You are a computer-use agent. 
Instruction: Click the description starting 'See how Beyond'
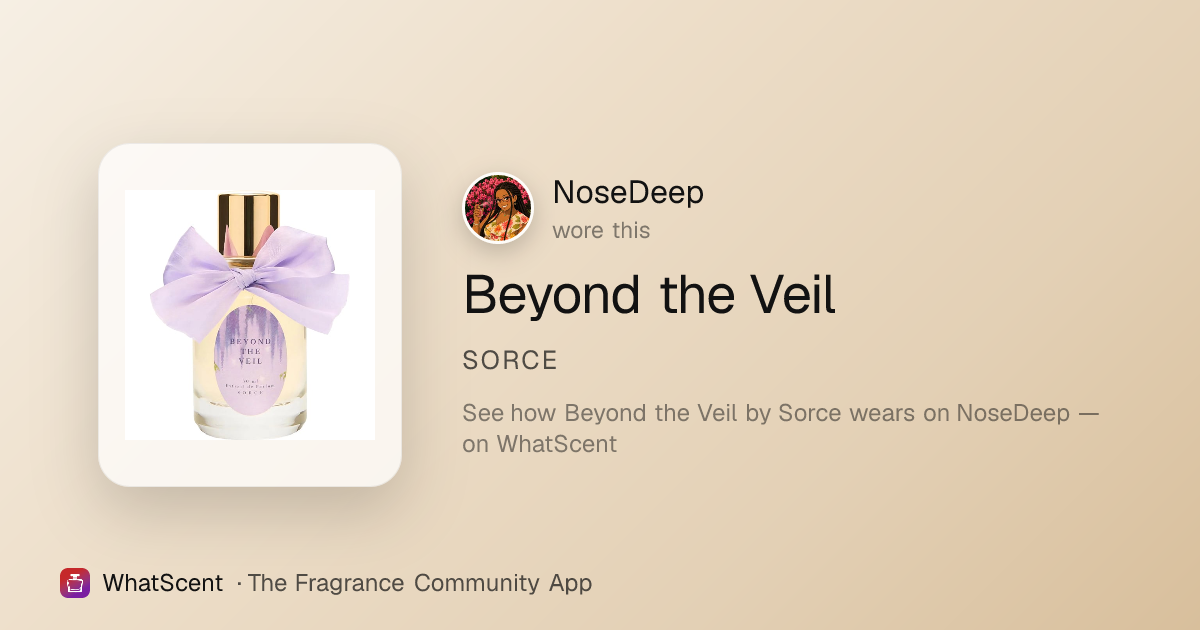click(780, 428)
